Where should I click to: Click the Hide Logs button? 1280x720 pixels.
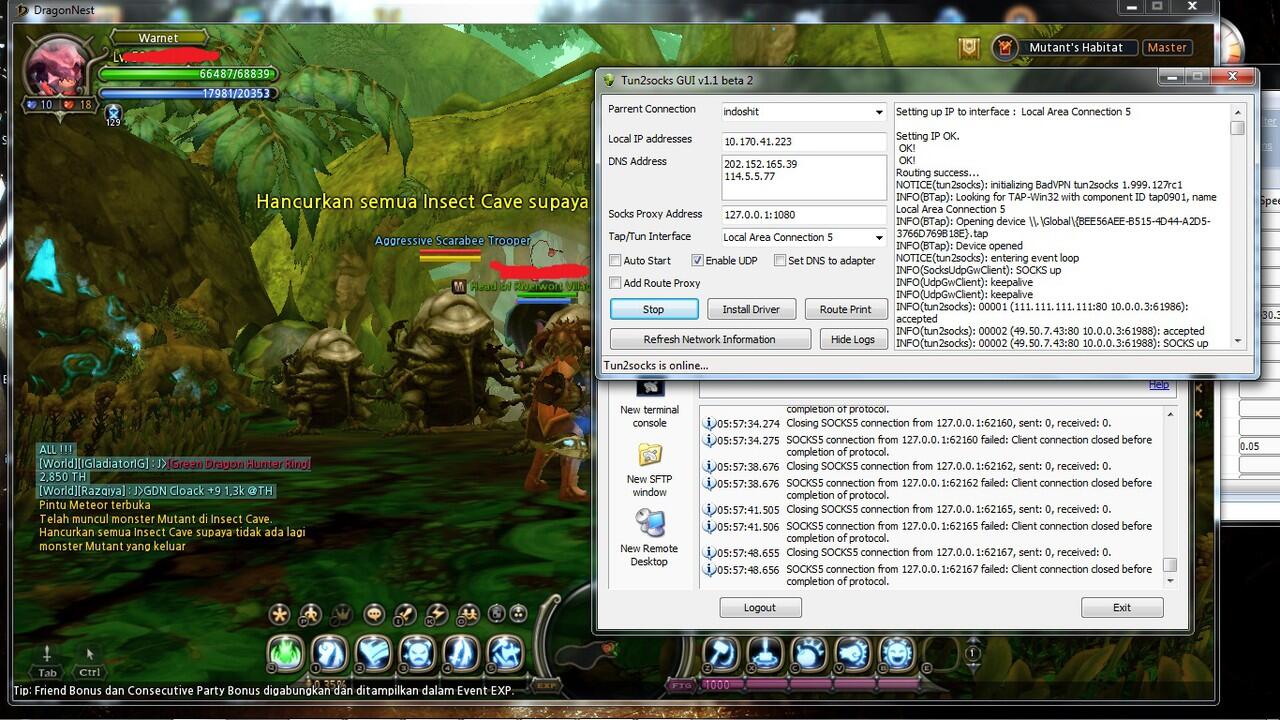[x=853, y=339]
